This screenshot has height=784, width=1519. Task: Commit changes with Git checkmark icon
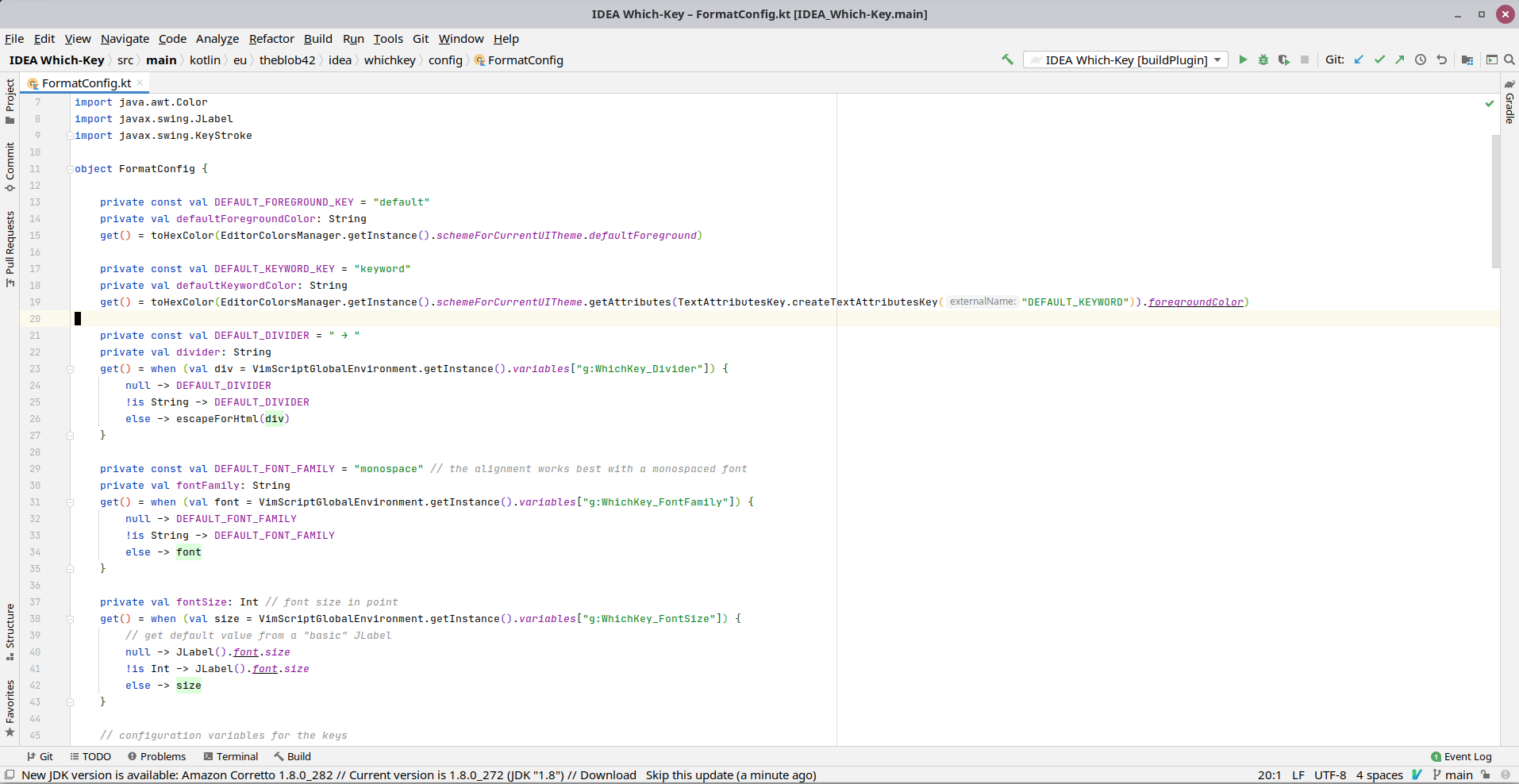tap(1379, 60)
